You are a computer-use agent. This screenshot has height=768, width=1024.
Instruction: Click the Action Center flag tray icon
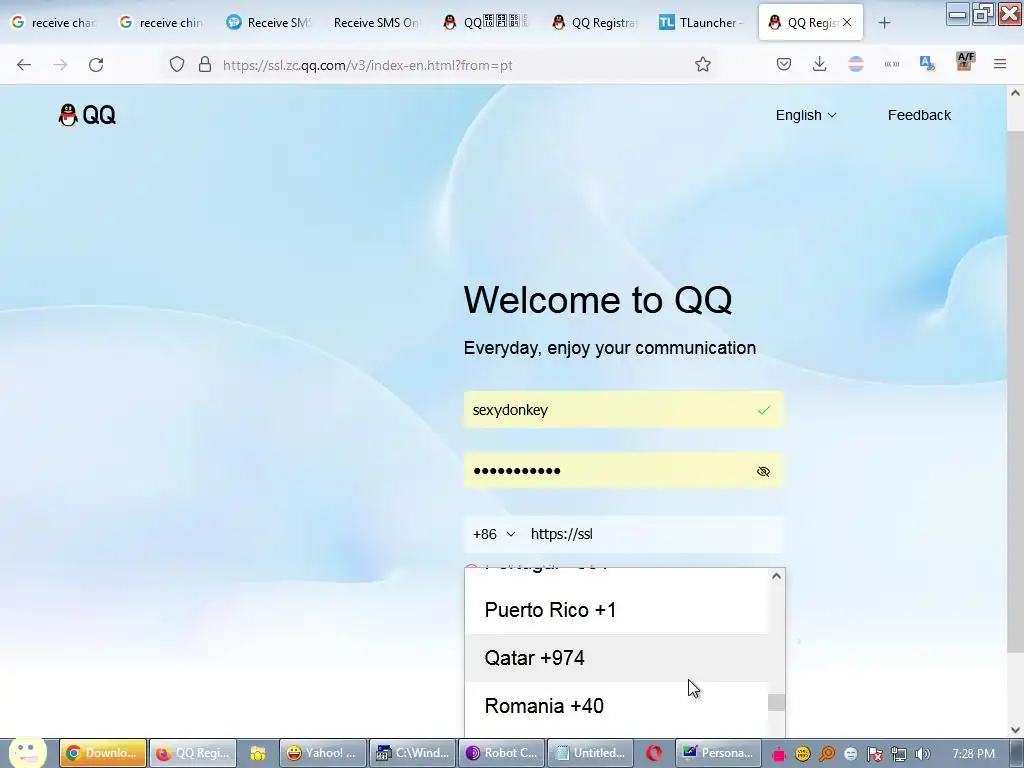point(875,754)
